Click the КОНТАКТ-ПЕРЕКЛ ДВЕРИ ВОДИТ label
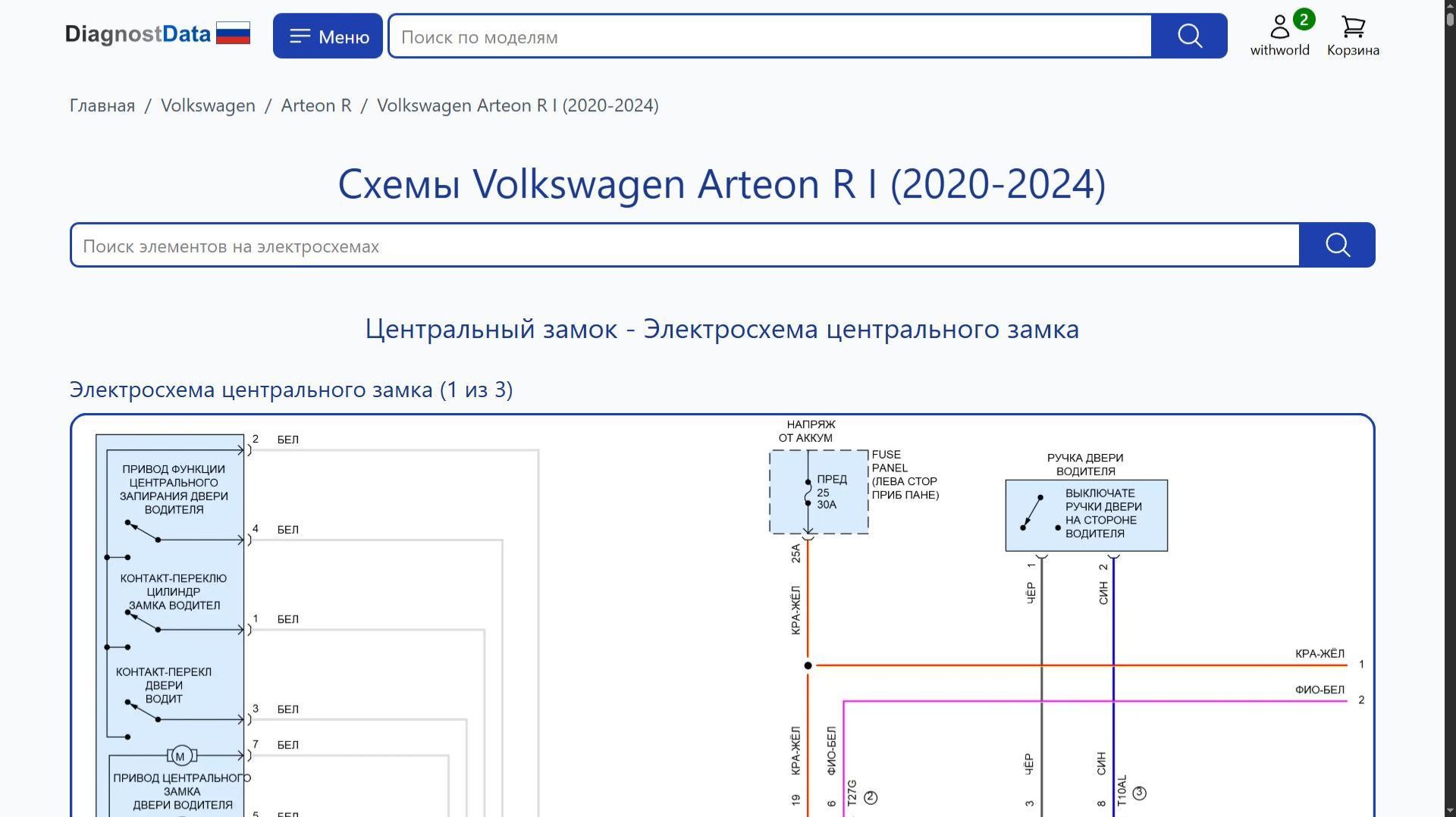1456x817 pixels. click(x=164, y=685)
